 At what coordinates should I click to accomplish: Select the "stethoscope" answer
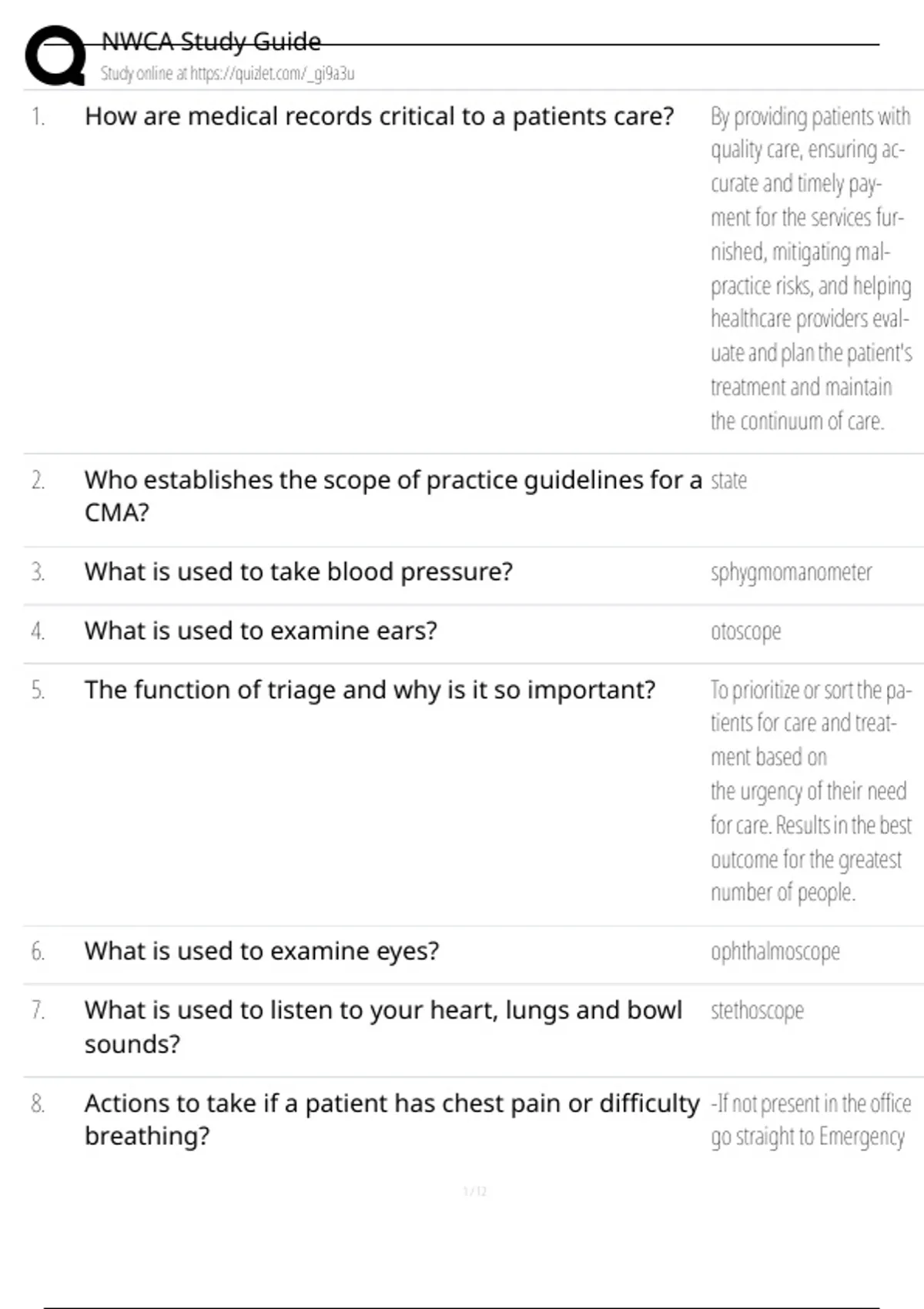pyautogui.click(x=757, y=1010)
